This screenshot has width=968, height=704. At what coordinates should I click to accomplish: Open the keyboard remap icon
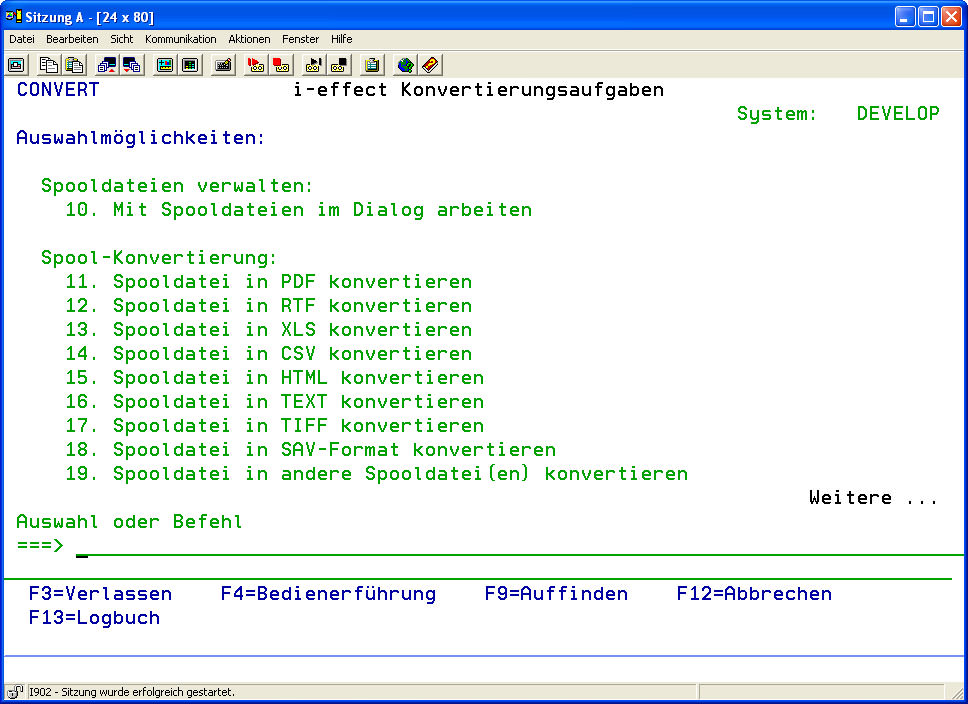[x=223, y=65]
